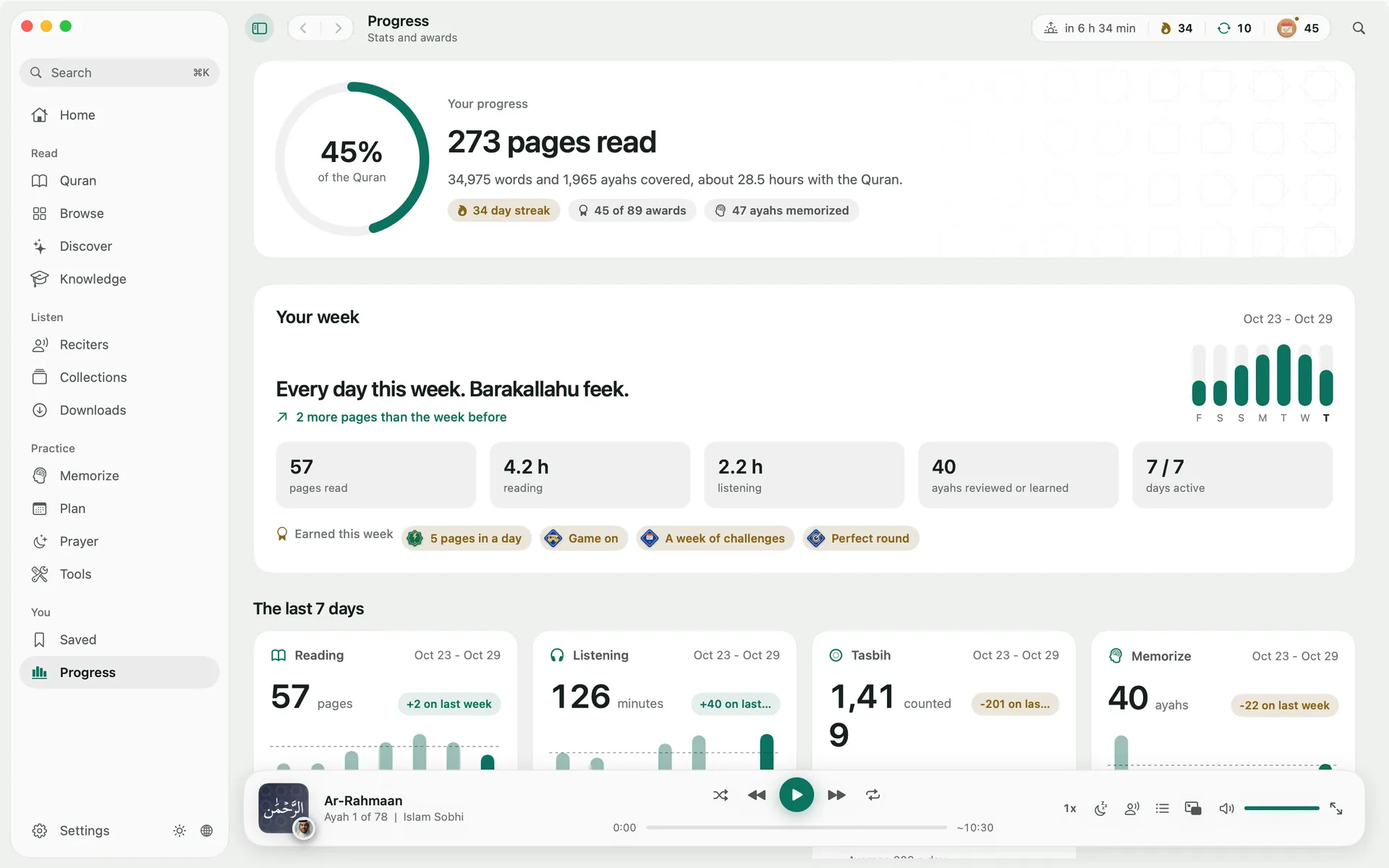The height and width of the screenshot is (868, 1389).
Task: Open Collections in the sidebar
Action: [119, 378]
